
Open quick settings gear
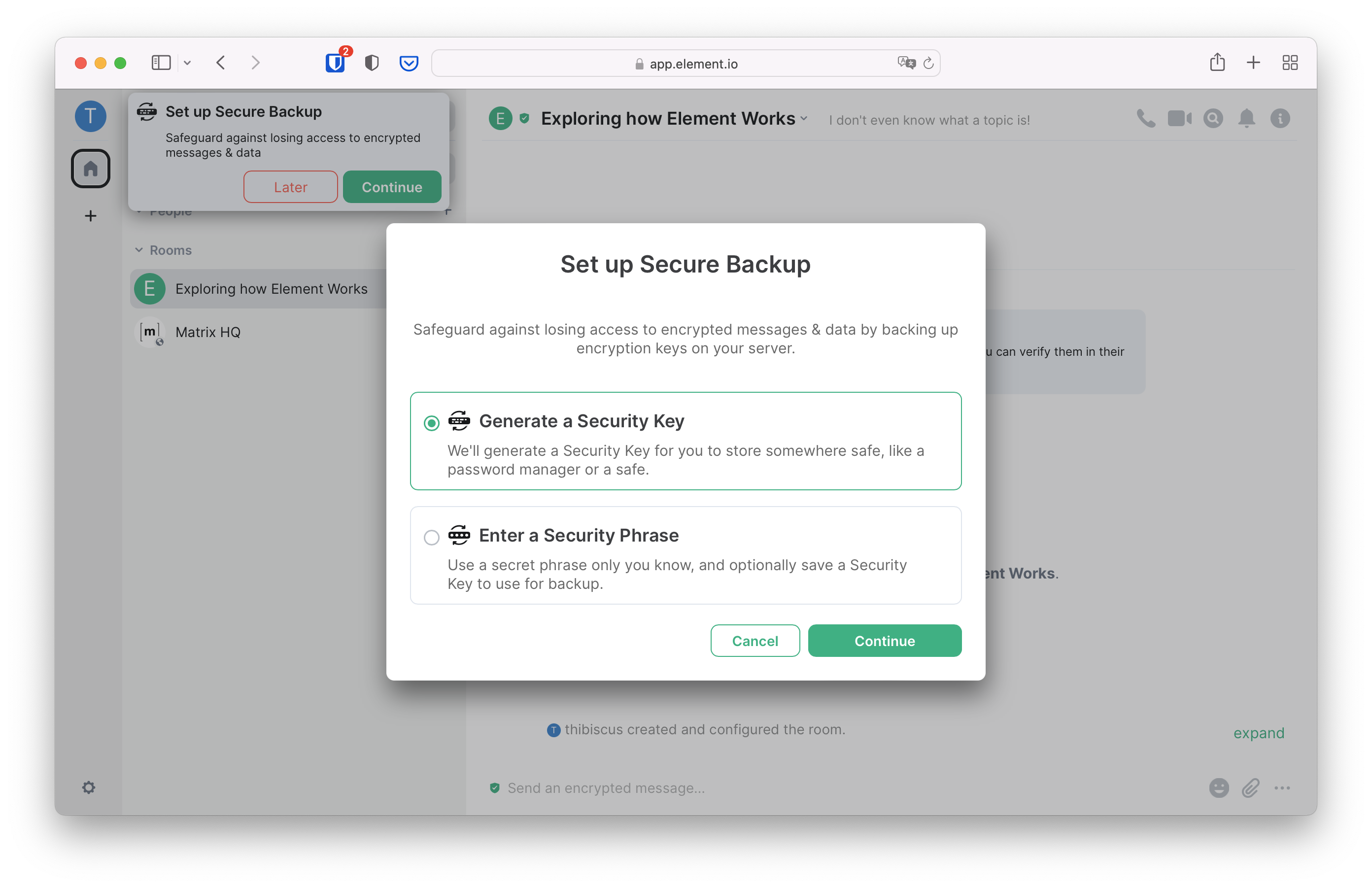pyautogui.click(x=88, y=788)
